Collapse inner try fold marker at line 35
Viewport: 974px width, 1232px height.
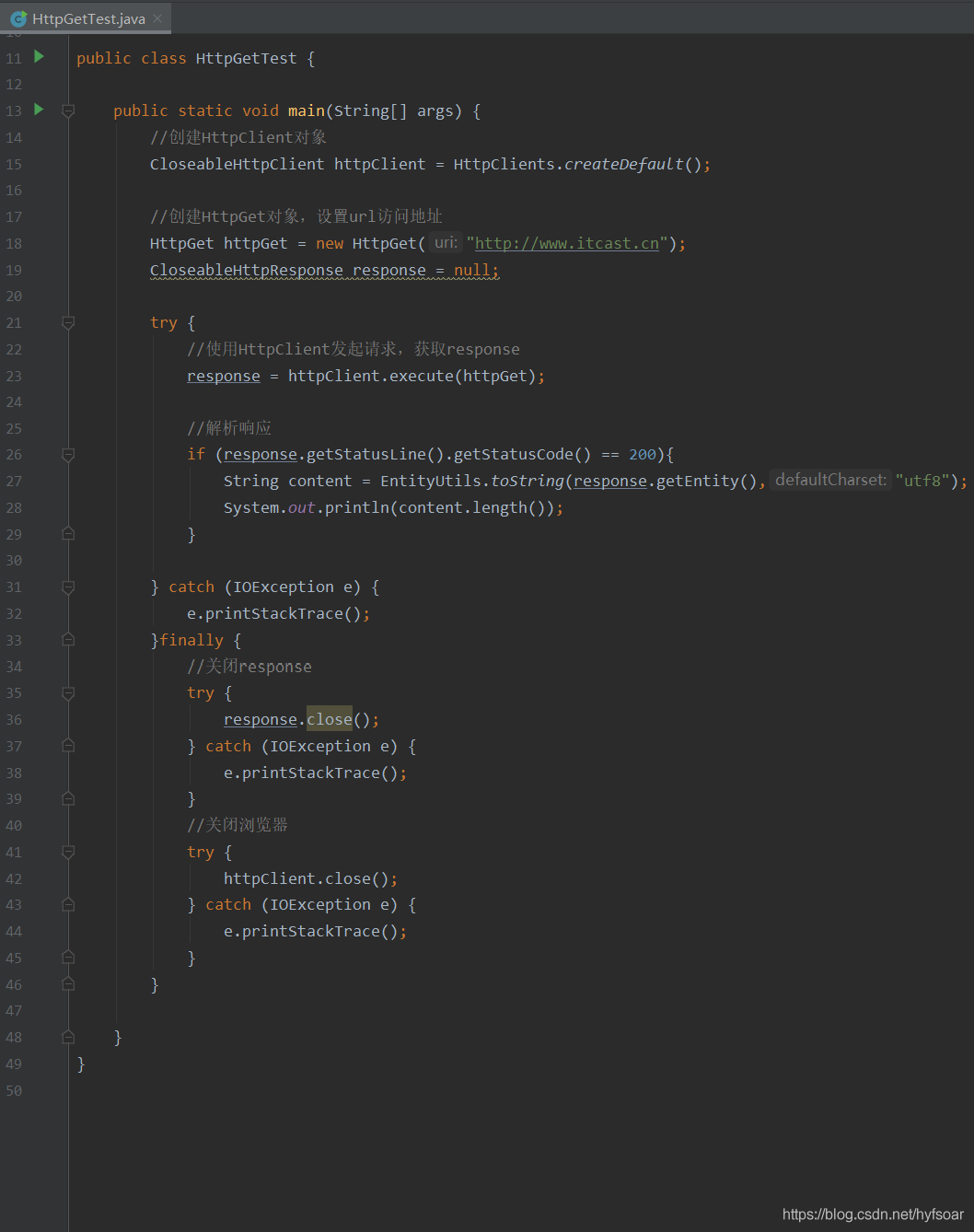click(68, 693)
